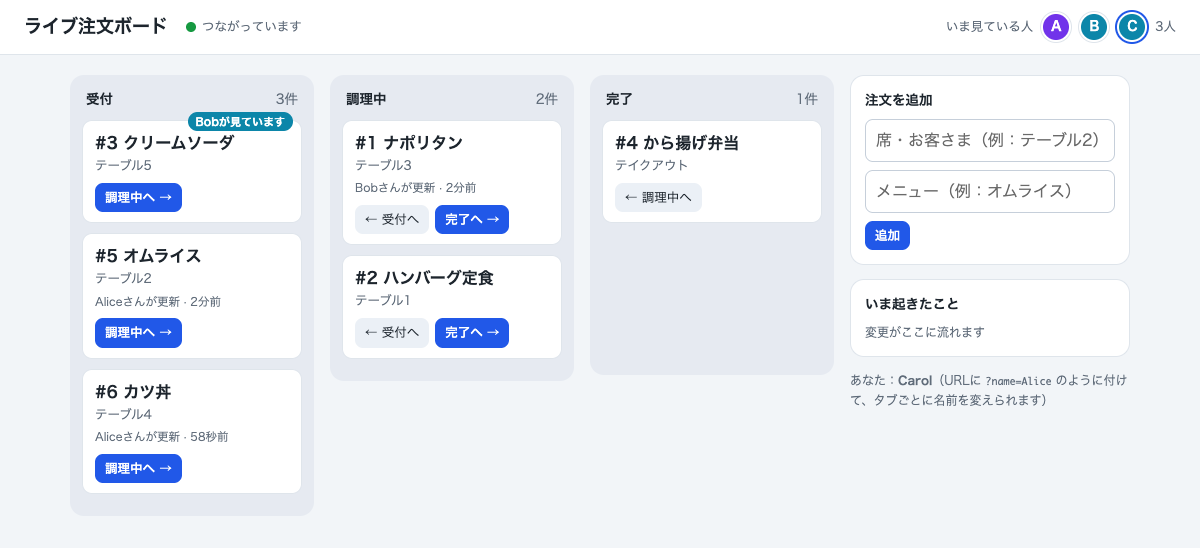Click the #6 カツ丼 card title
This screenshot has height=548, width=1200.
[x=135, y=391]
